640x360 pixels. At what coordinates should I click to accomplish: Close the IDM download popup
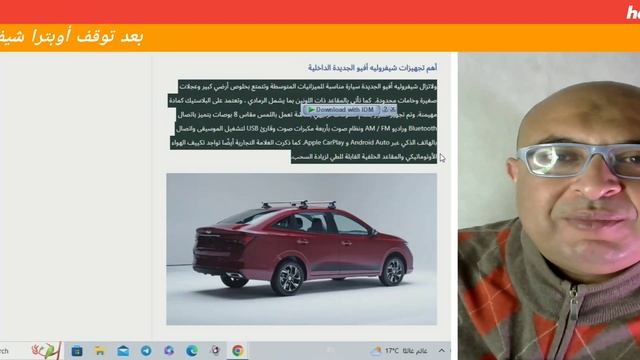[x=393, y=109]
